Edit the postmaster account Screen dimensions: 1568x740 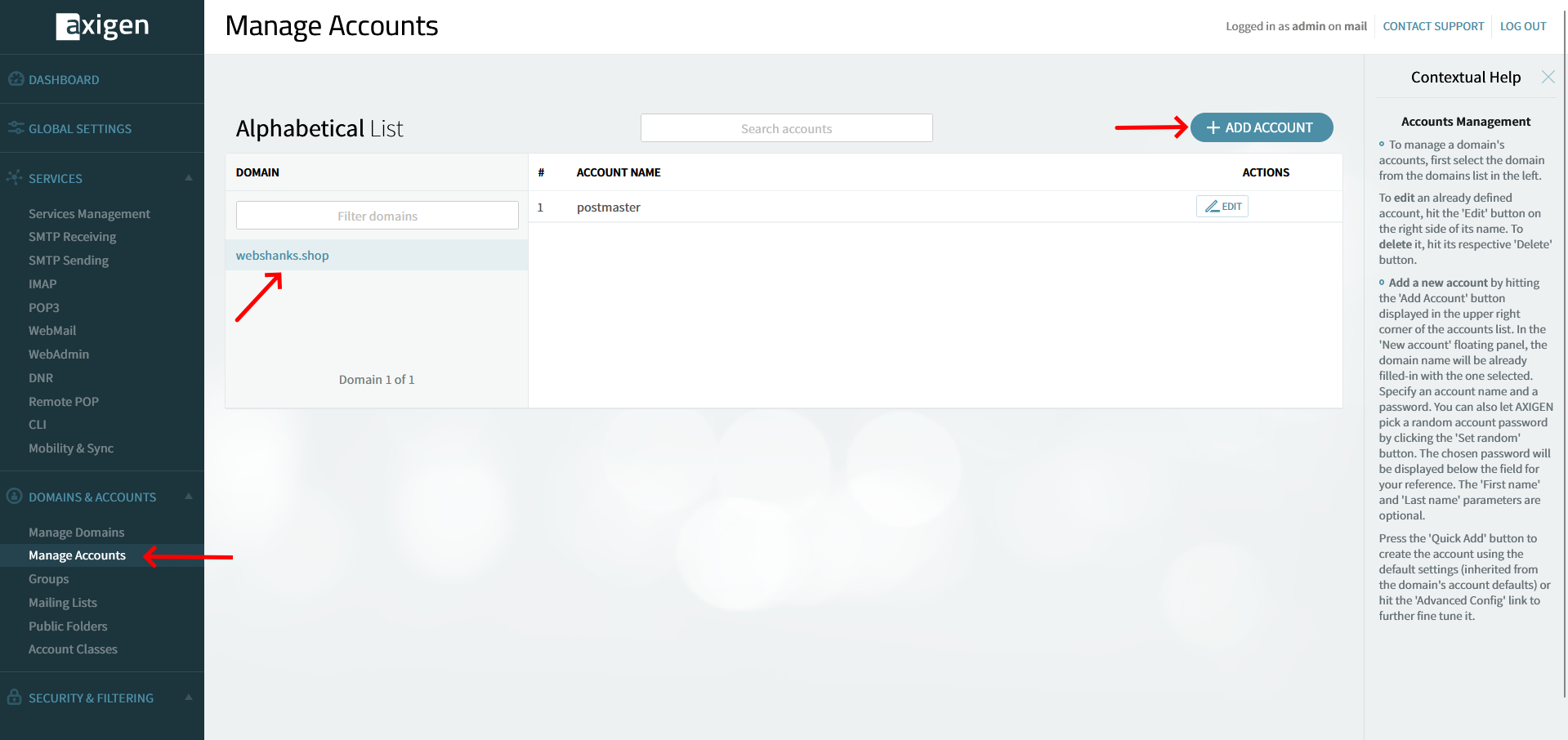pyautogui.click(x=1222, y=207)
